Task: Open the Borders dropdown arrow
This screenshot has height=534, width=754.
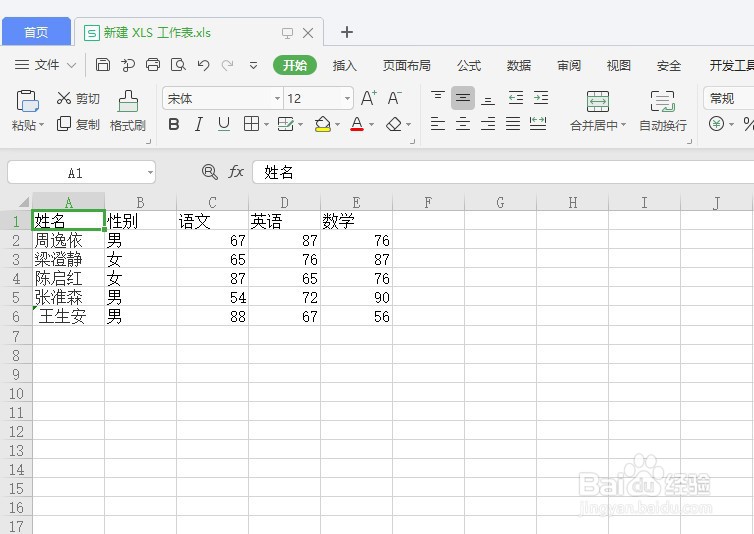Action: (266, 125)
